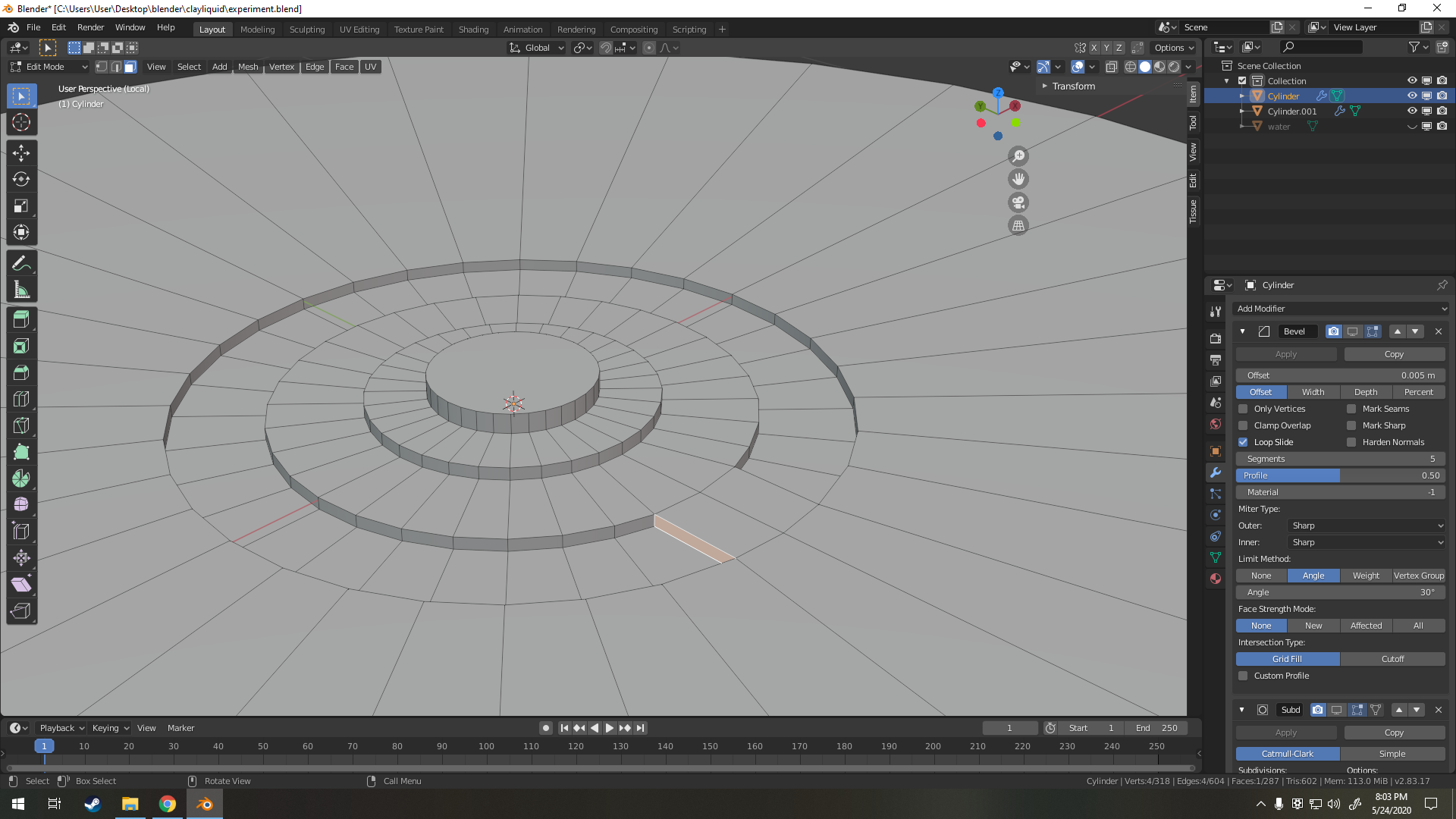The height and width of the screenshot is (819, 1456).
Task: Select the Poly Build tool
Action: (21, 452)
